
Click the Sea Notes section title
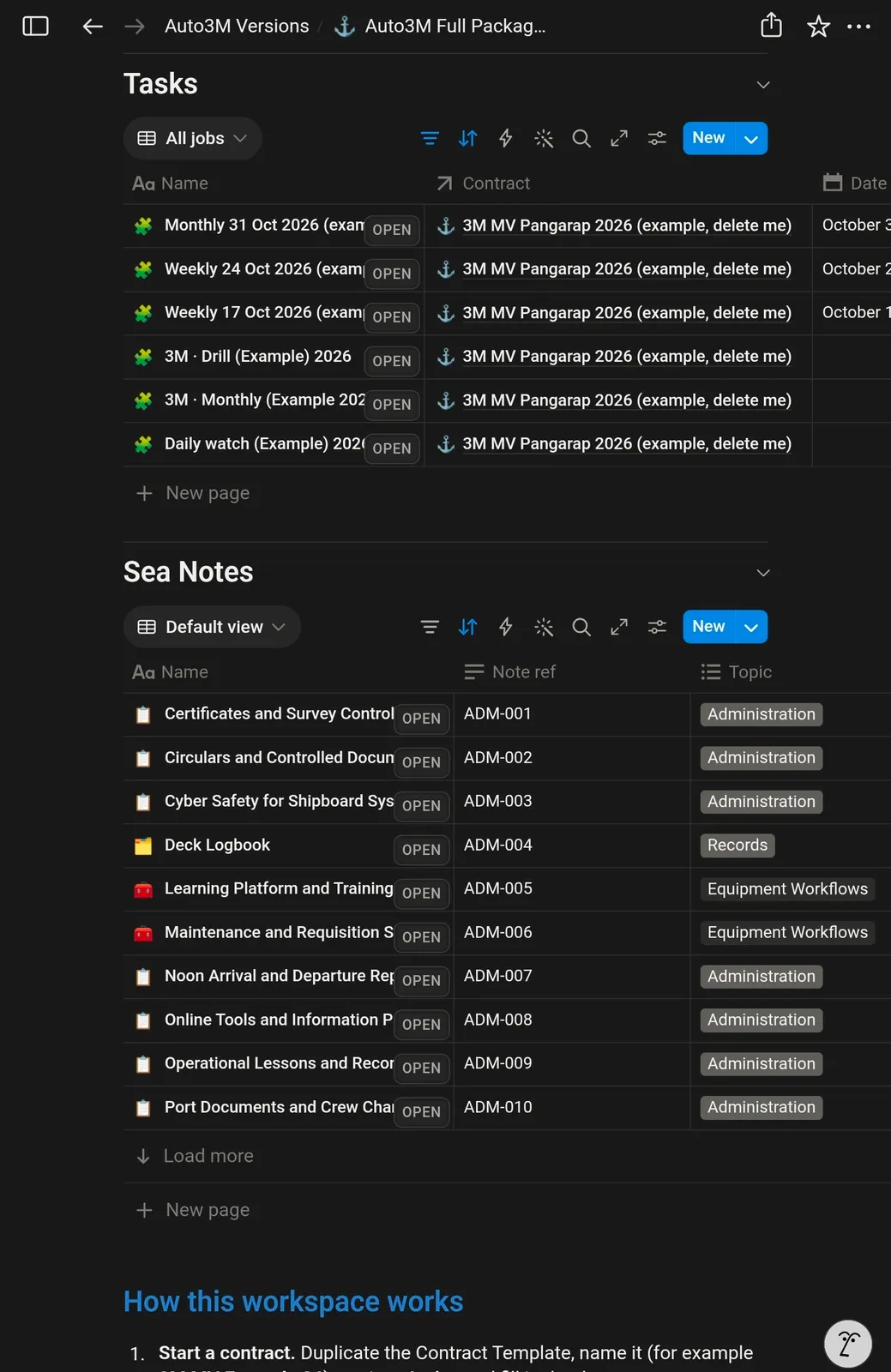point(189,572)
